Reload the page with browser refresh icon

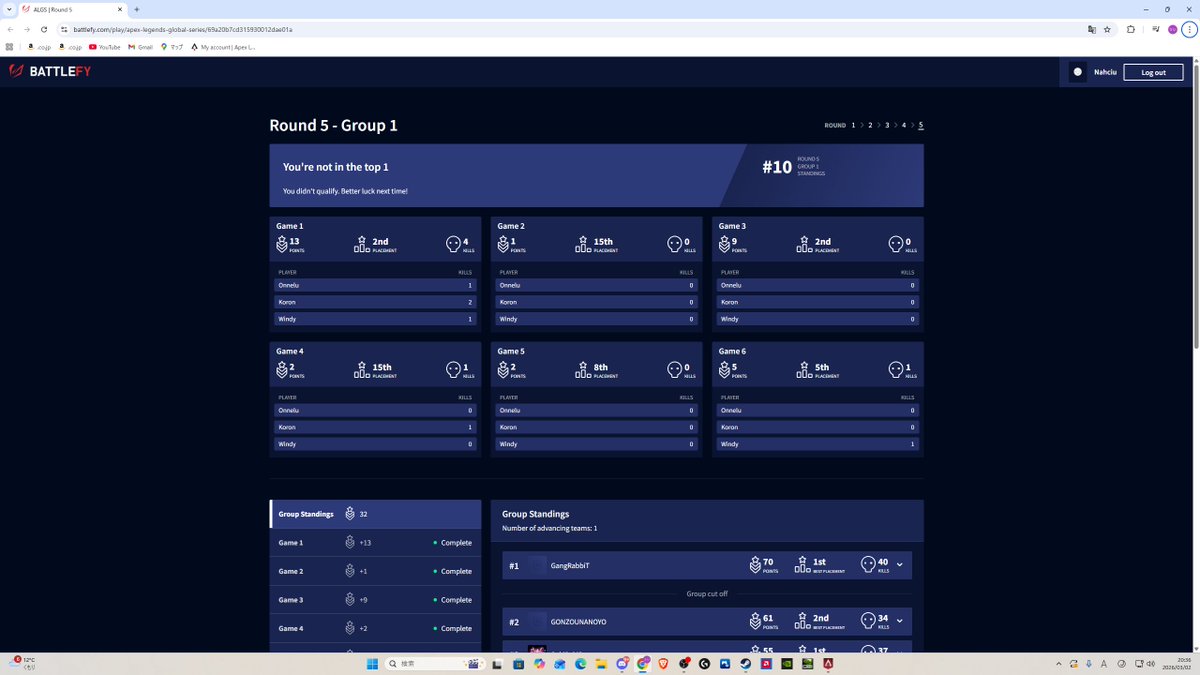[x=44, y=29]
